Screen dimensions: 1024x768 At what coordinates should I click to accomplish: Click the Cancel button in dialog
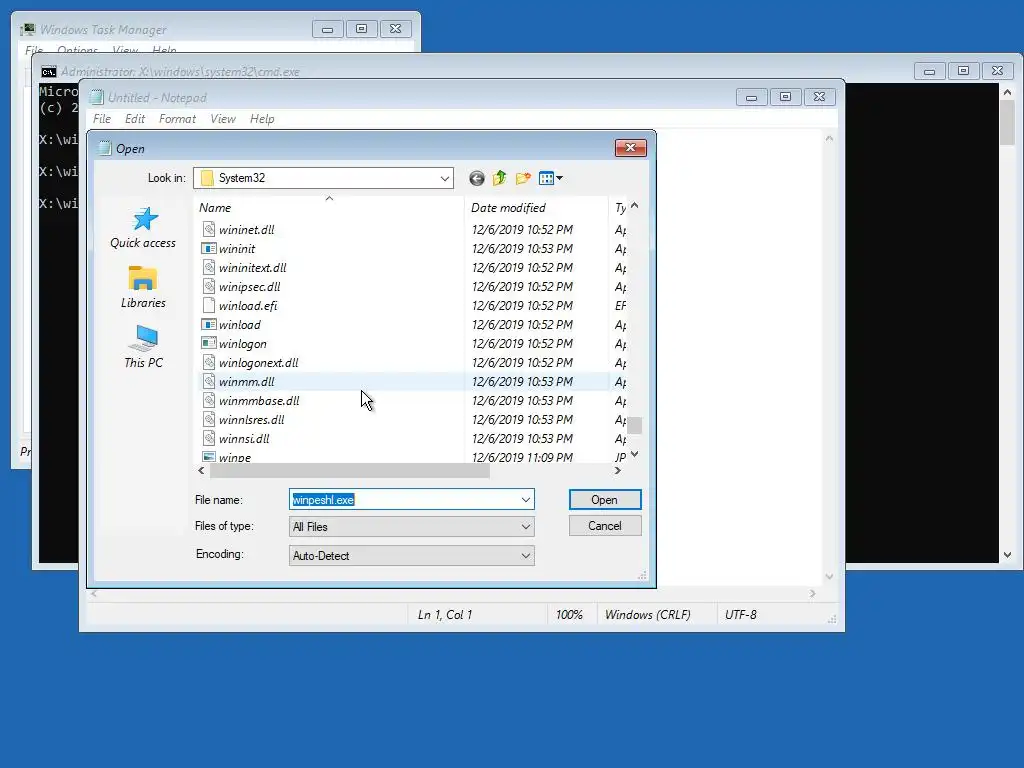point(605,526)
